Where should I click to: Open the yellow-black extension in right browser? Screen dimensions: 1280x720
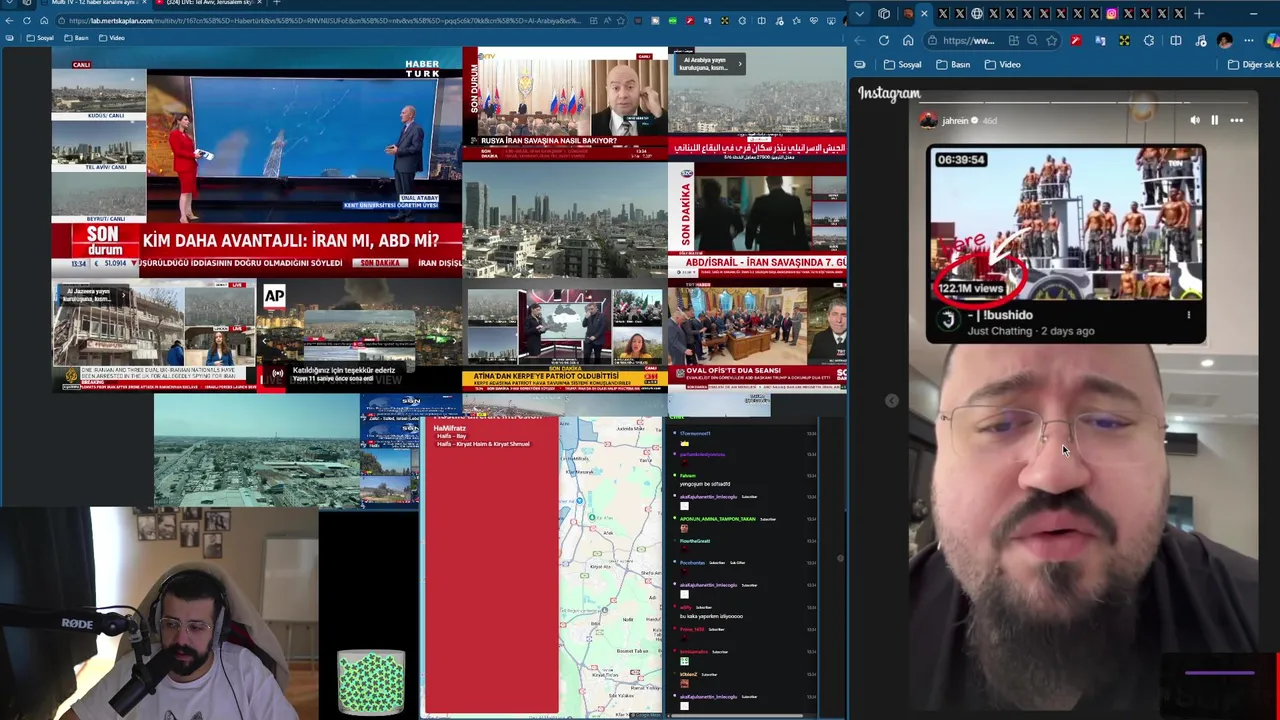pos(1125,41)
